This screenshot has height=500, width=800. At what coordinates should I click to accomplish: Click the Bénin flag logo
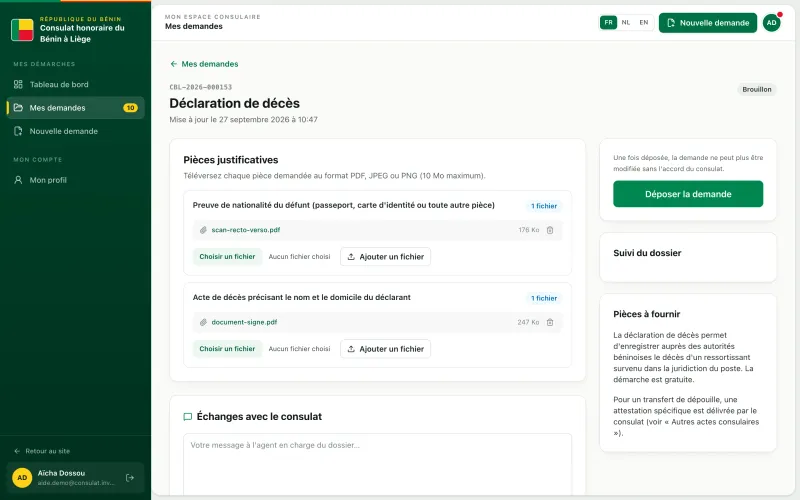(x=22, y=30)
